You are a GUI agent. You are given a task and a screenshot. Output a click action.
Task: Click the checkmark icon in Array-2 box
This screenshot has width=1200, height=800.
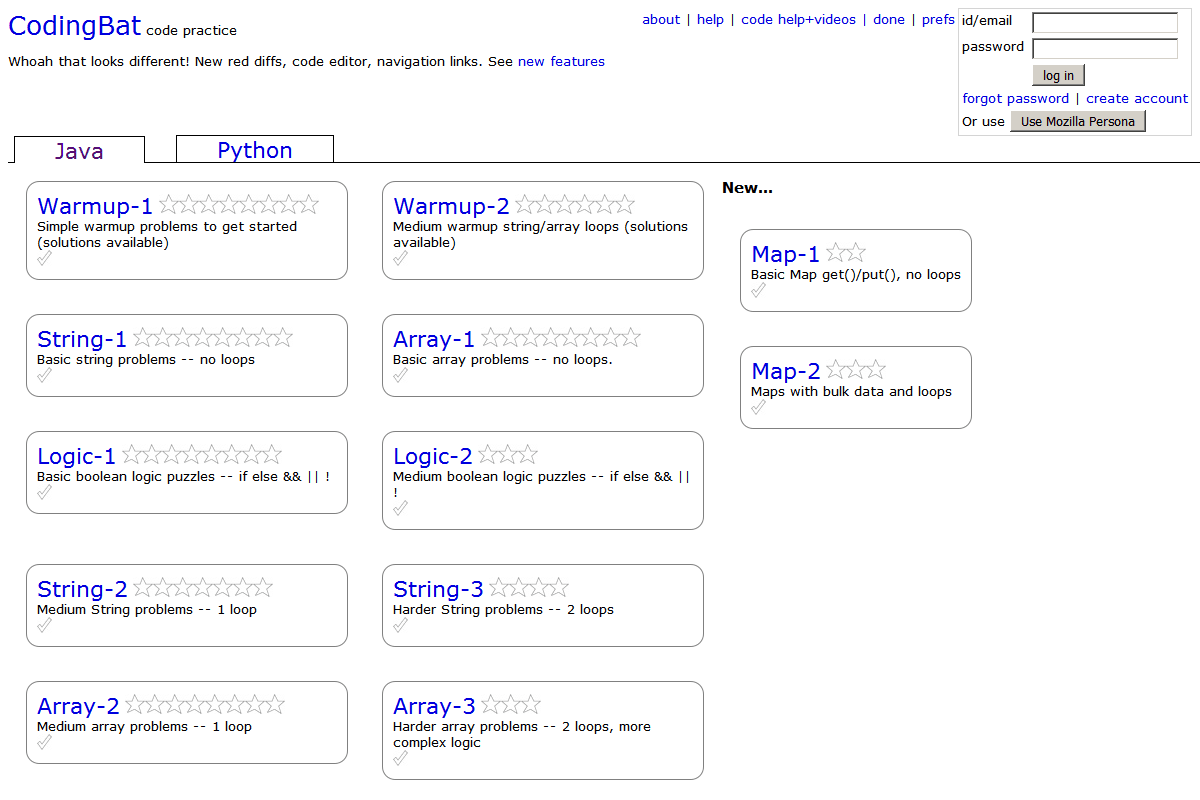click(45, 743)
